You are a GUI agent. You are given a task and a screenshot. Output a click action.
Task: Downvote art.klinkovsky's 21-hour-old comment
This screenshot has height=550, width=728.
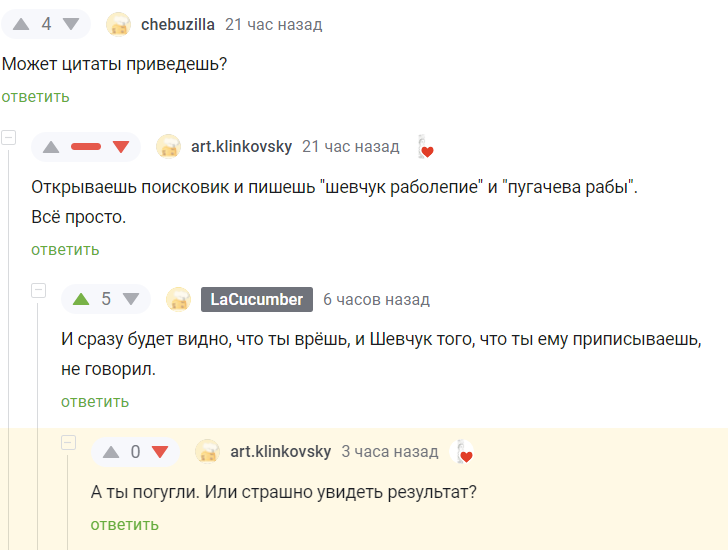click(x=121, y=147)
